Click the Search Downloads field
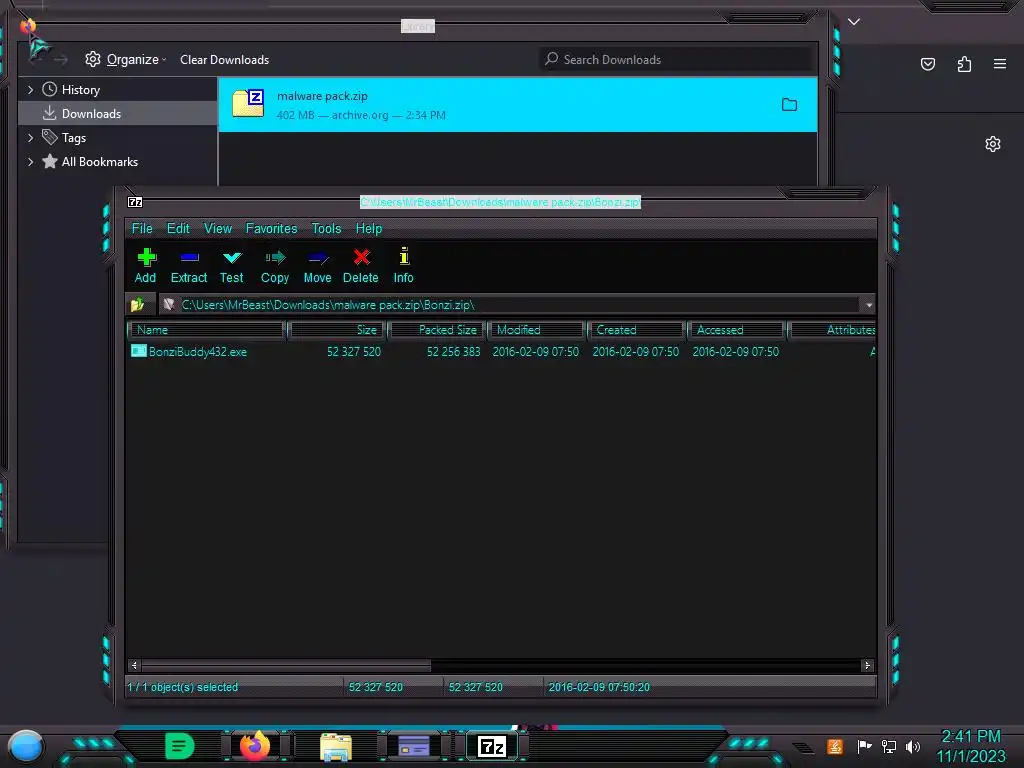This screenshot has width=1024, height=768. click(x=675, y=59)
